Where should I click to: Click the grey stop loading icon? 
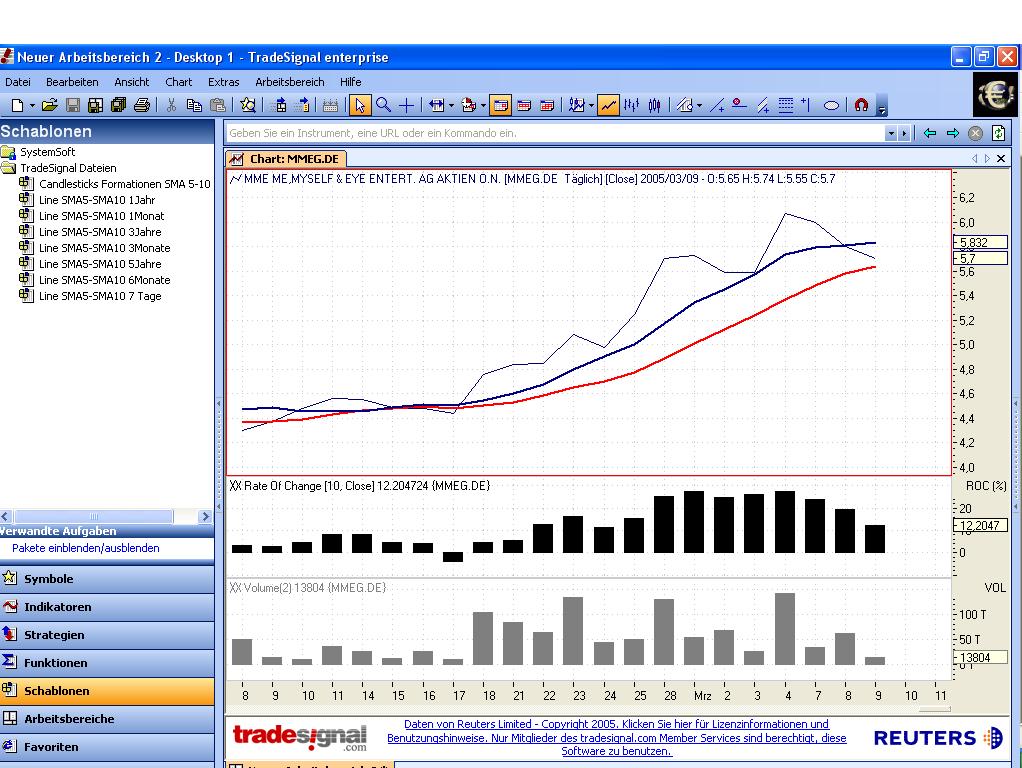click(x=975, y=133)
